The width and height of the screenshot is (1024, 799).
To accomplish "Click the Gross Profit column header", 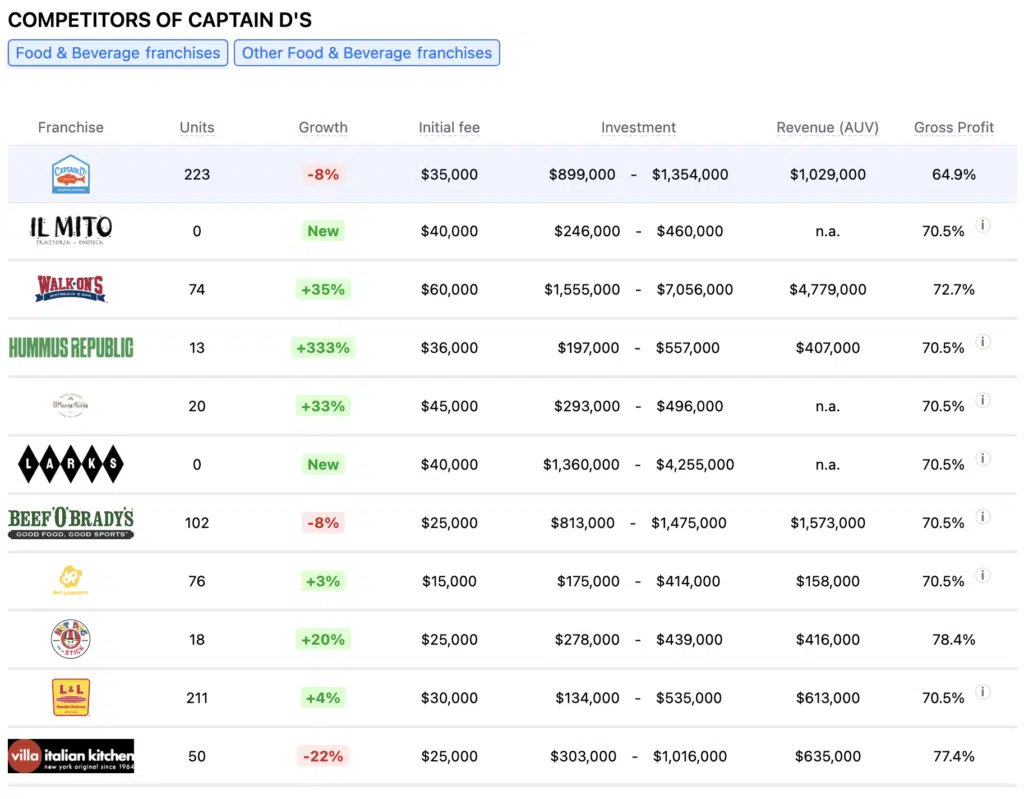I will click(x=954, y=127).
